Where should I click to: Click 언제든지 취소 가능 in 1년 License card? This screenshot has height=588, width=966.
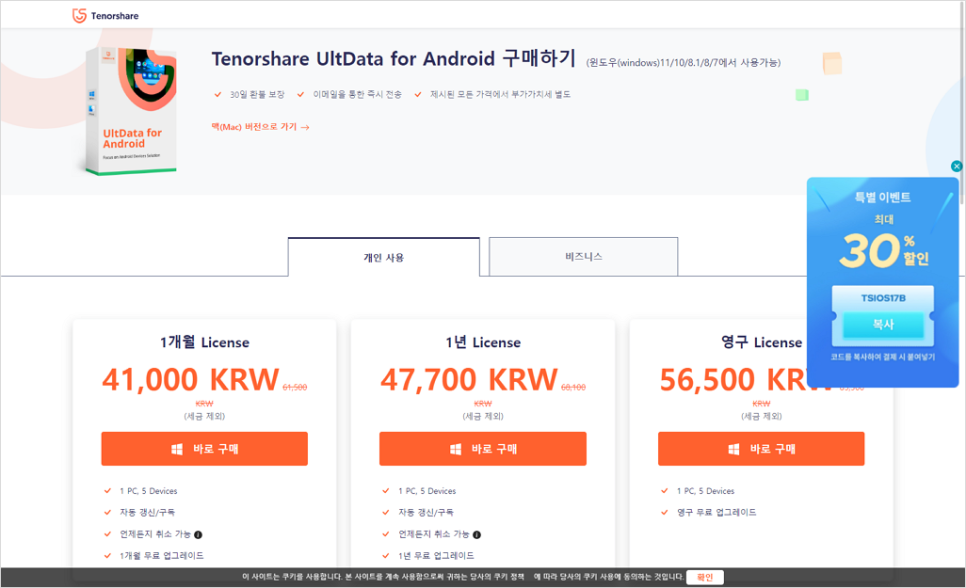(x=434, y=534)
